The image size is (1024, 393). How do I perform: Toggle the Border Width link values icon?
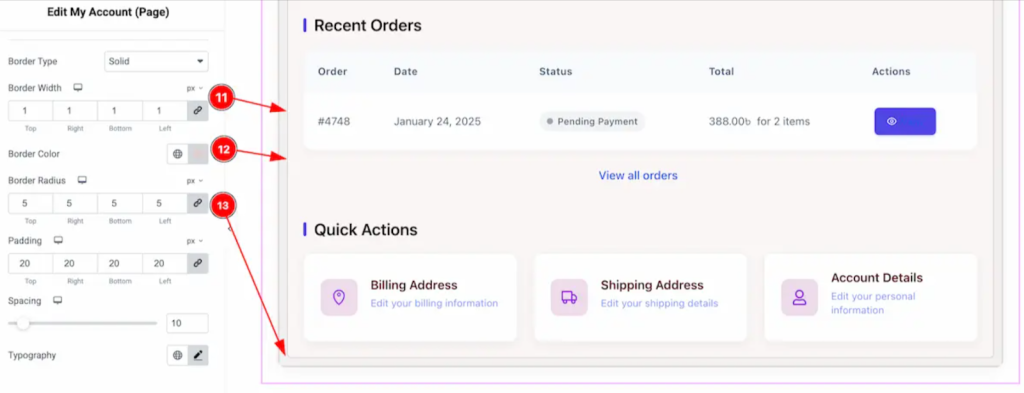(197, 111)
